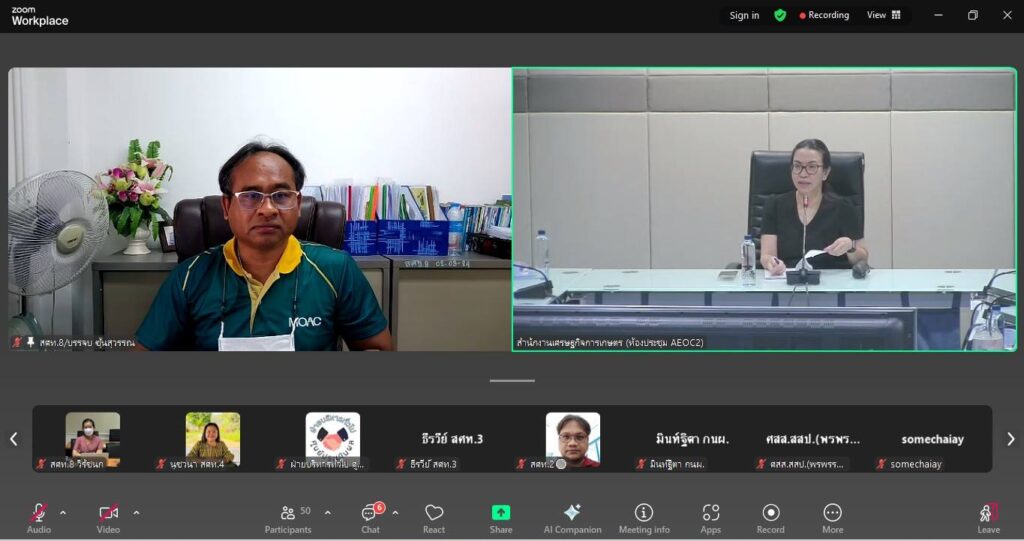Viewport: 1024px width, 541px height.
Task: Click the green encryption shield icon
Action: (x=780, y=15)
